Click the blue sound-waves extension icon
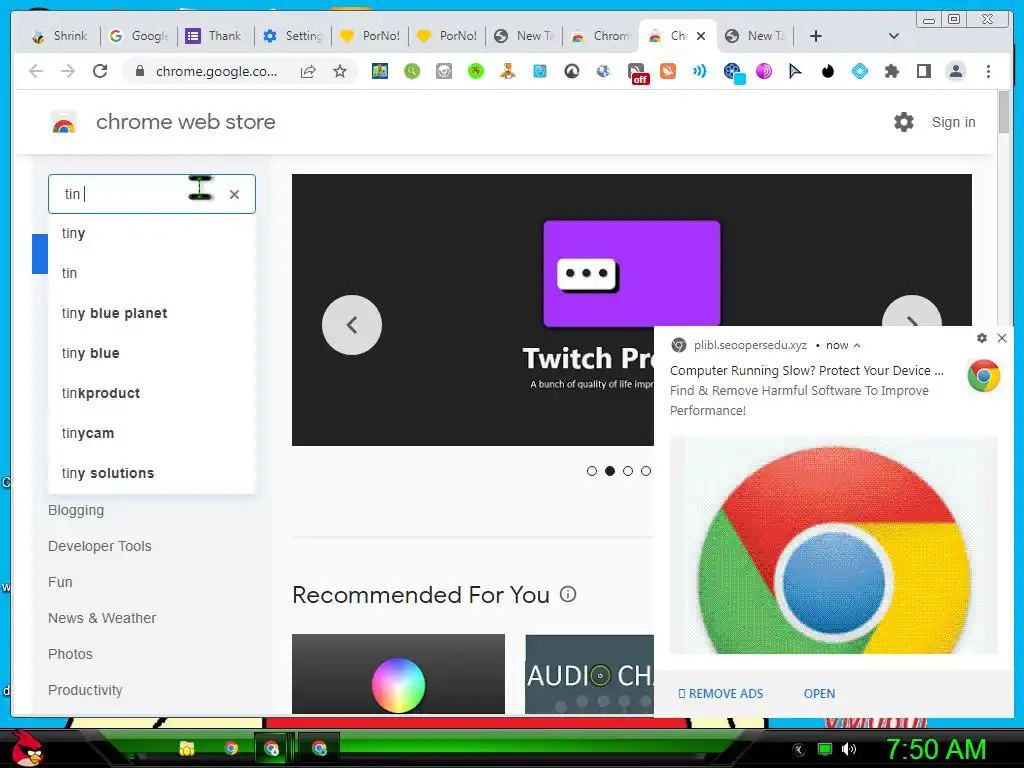Viewport: 1024px width, 768px height. click(x=699, y=71)
